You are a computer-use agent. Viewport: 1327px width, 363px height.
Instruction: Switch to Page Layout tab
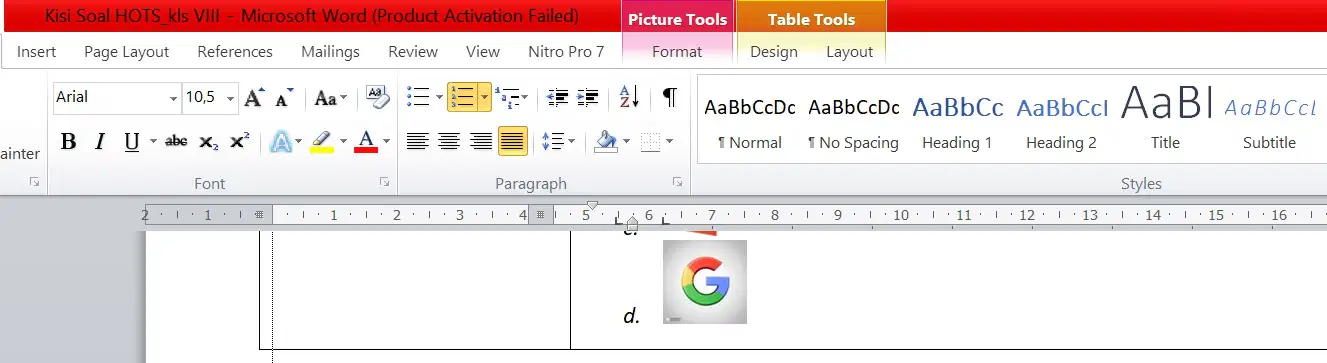coord(127,52)
